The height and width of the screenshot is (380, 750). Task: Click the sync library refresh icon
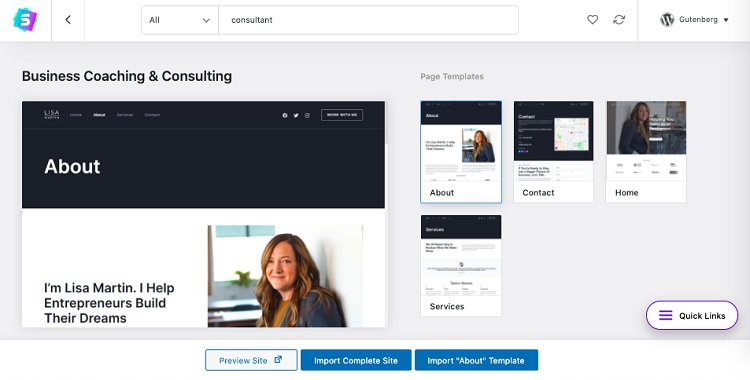619,20
